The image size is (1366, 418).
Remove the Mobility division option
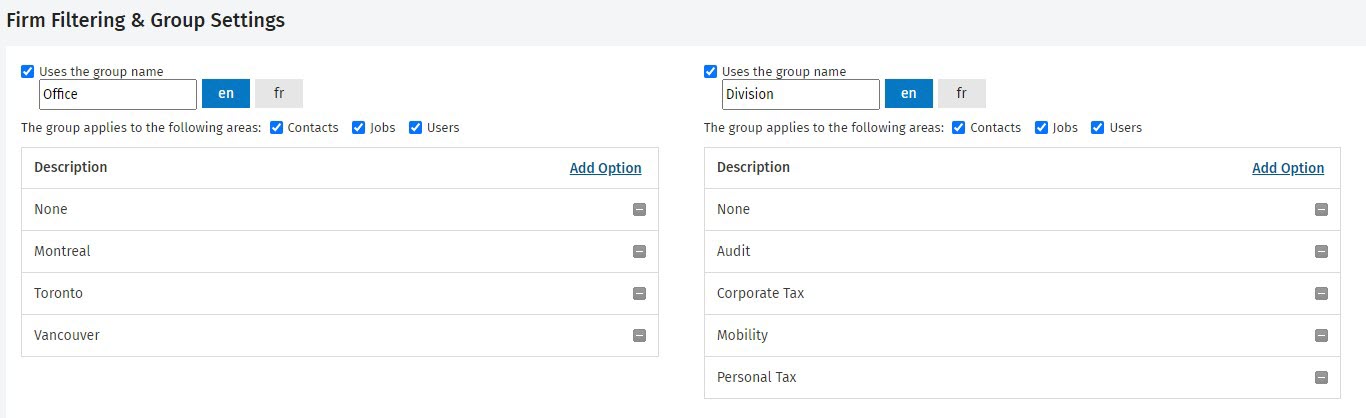[1321, 336]
